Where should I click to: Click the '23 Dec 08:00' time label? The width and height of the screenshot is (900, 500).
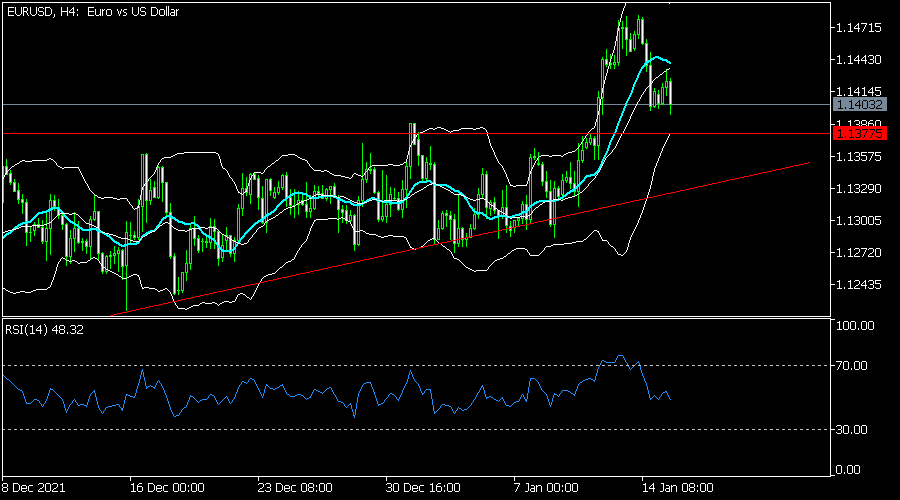click(295, 488)
